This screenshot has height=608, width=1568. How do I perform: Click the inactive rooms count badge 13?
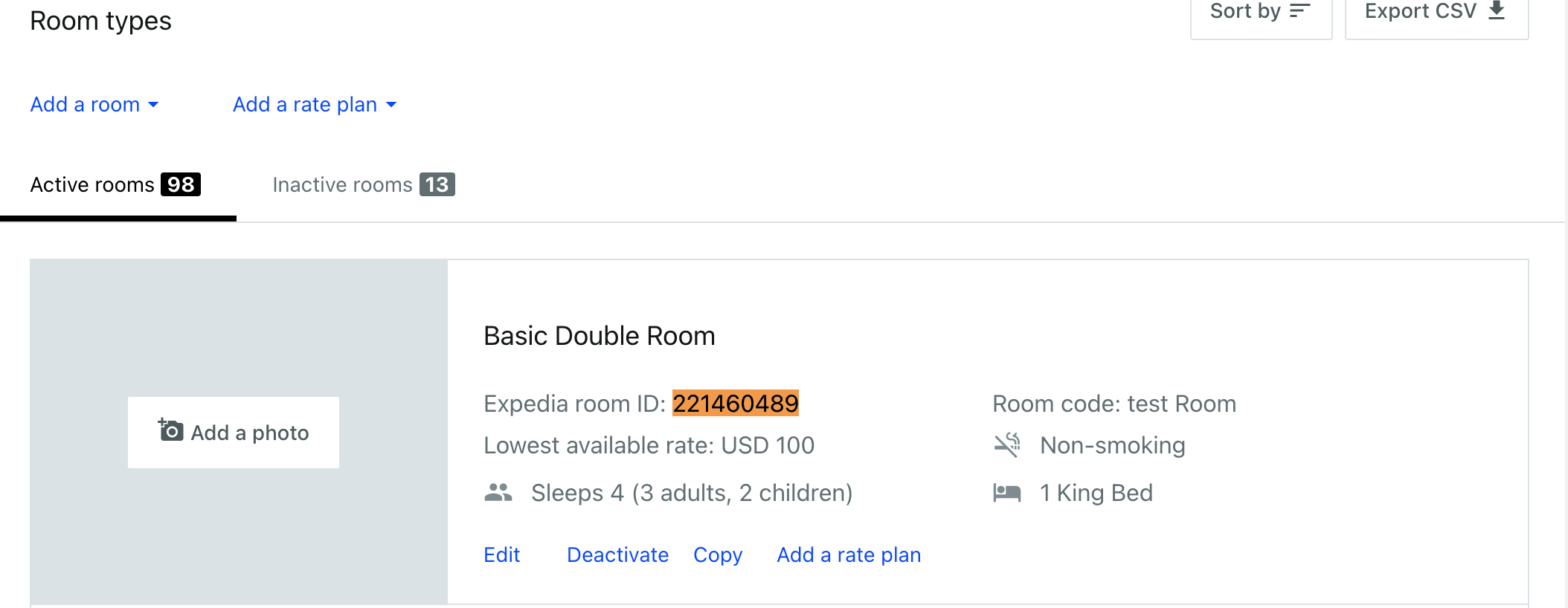(x=437, y=184)
